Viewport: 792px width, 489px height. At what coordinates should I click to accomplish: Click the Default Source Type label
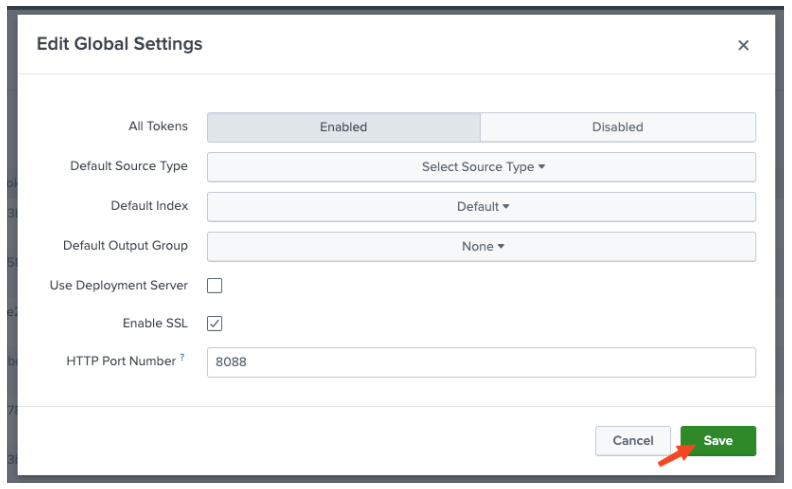tap(128, 166)
